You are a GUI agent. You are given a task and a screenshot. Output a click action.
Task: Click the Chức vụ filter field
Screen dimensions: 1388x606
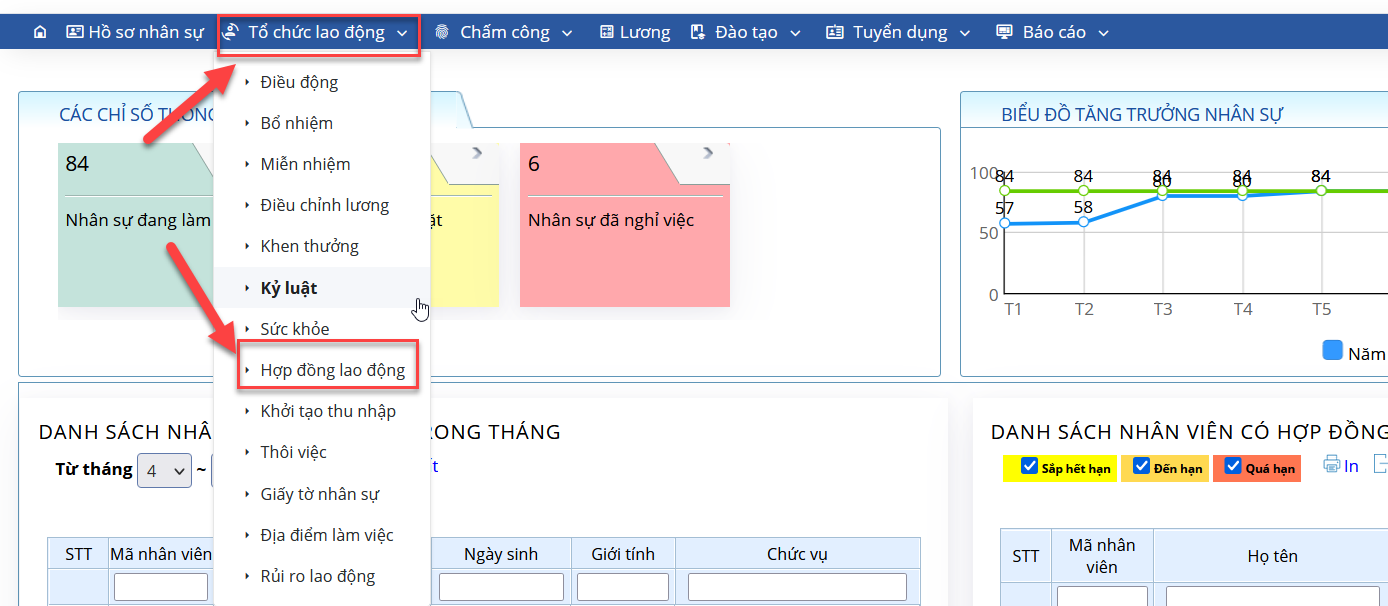coord(797,587)
